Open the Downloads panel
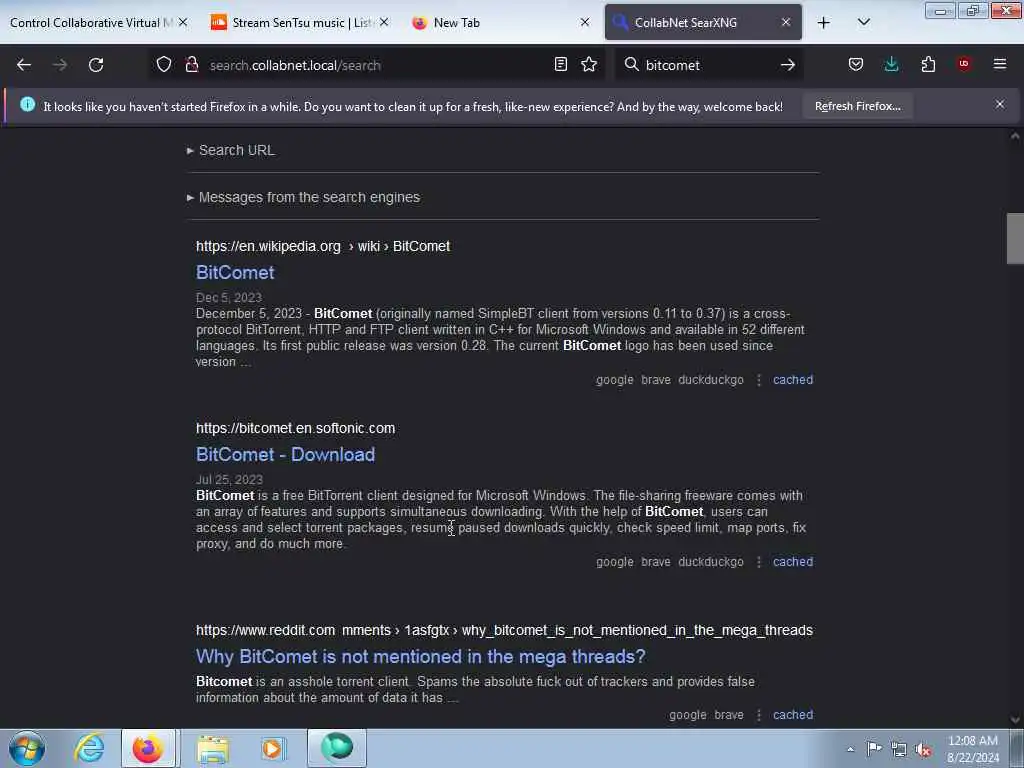Viewport: 1024px width, 768px height. click(891, 64)
